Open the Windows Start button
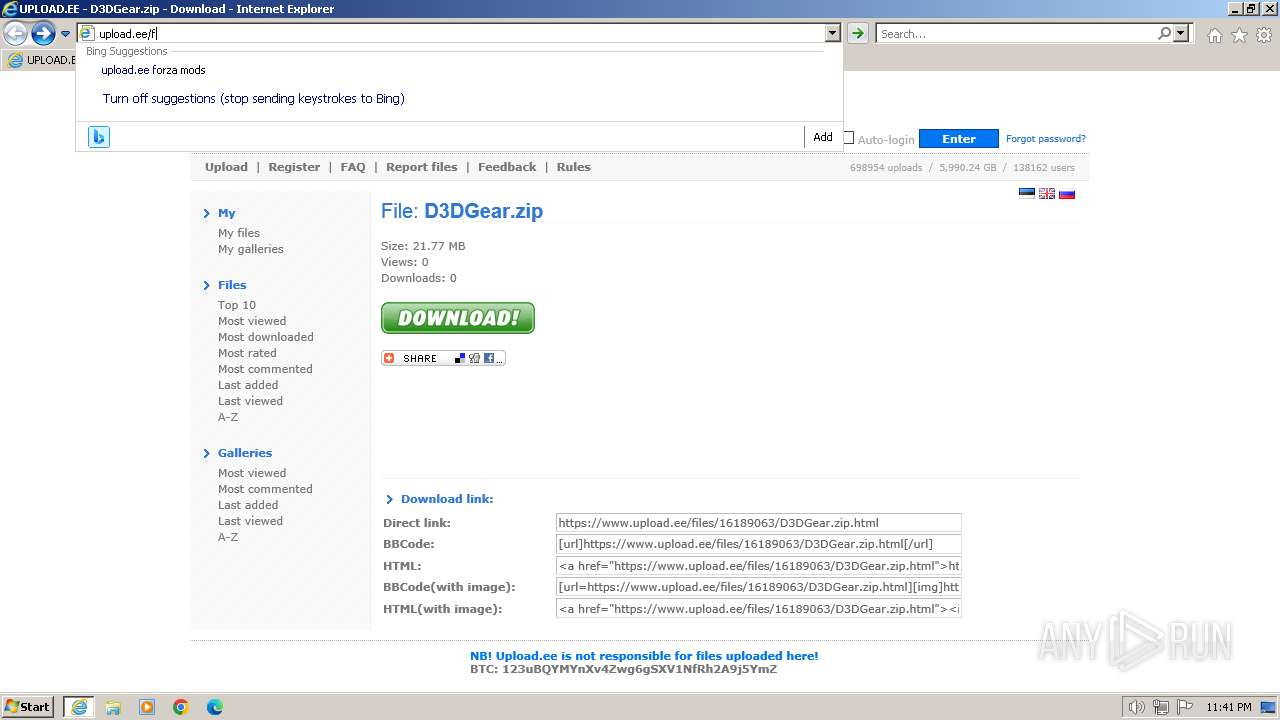1280x720 pixels. (x=28, y=706)
